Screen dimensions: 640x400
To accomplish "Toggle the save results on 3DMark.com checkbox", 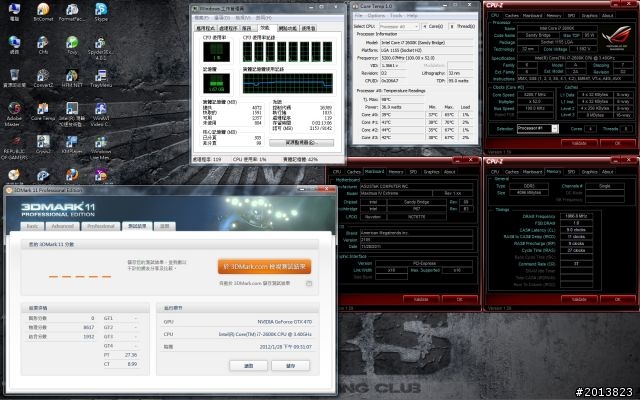I will (309, 283).
